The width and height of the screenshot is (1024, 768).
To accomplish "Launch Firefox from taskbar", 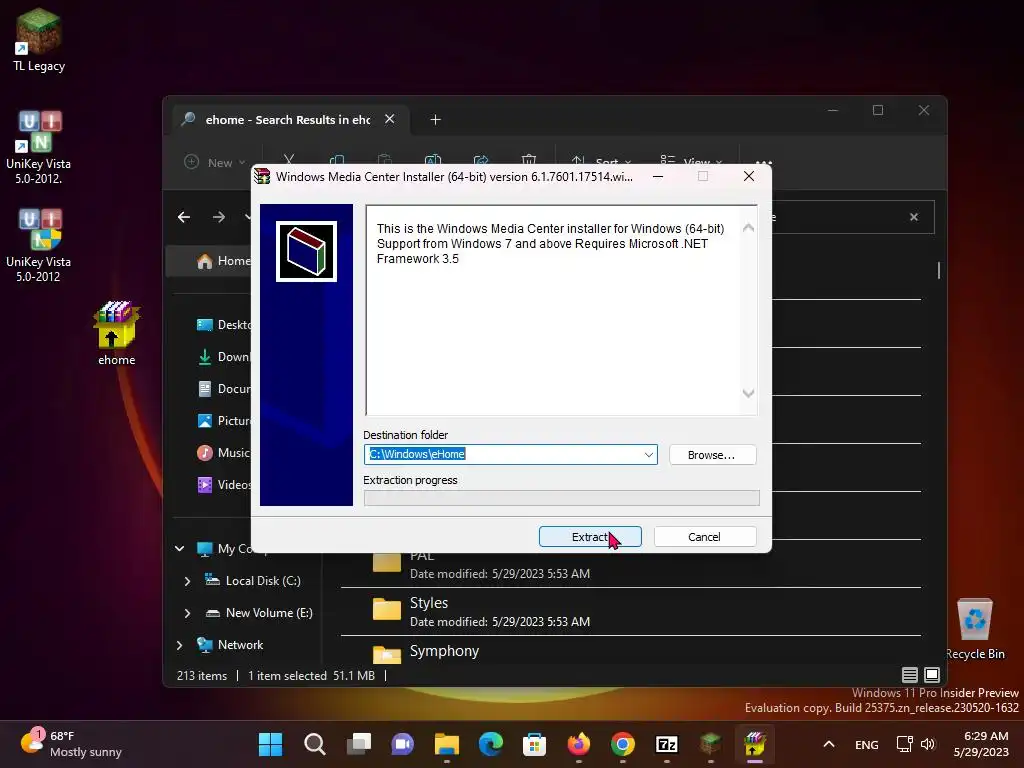I will 579,744.
